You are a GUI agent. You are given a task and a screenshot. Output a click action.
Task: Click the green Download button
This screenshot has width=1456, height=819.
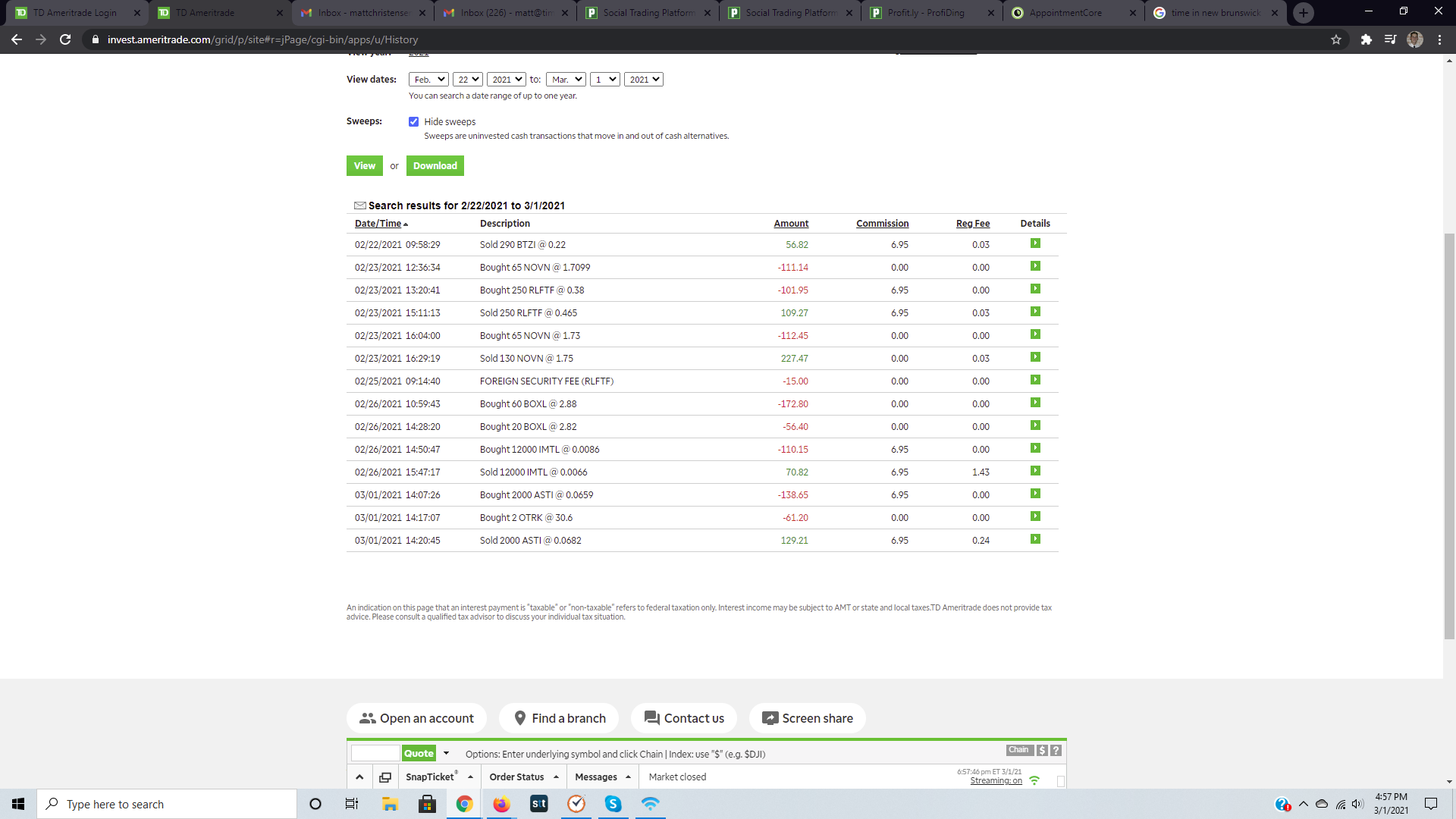(435, 165)
